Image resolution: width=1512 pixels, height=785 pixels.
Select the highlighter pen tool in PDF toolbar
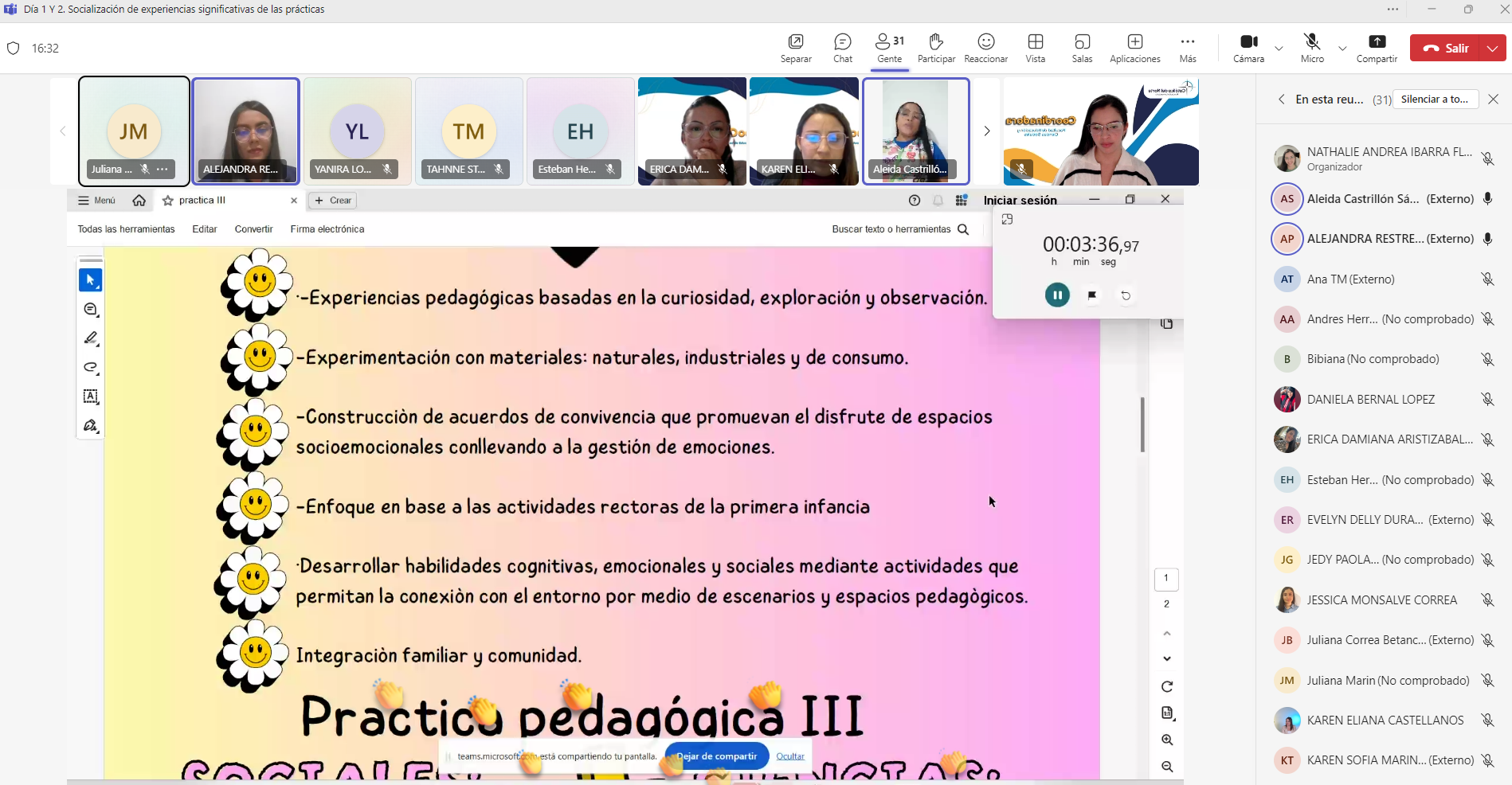tap(91, 338)
